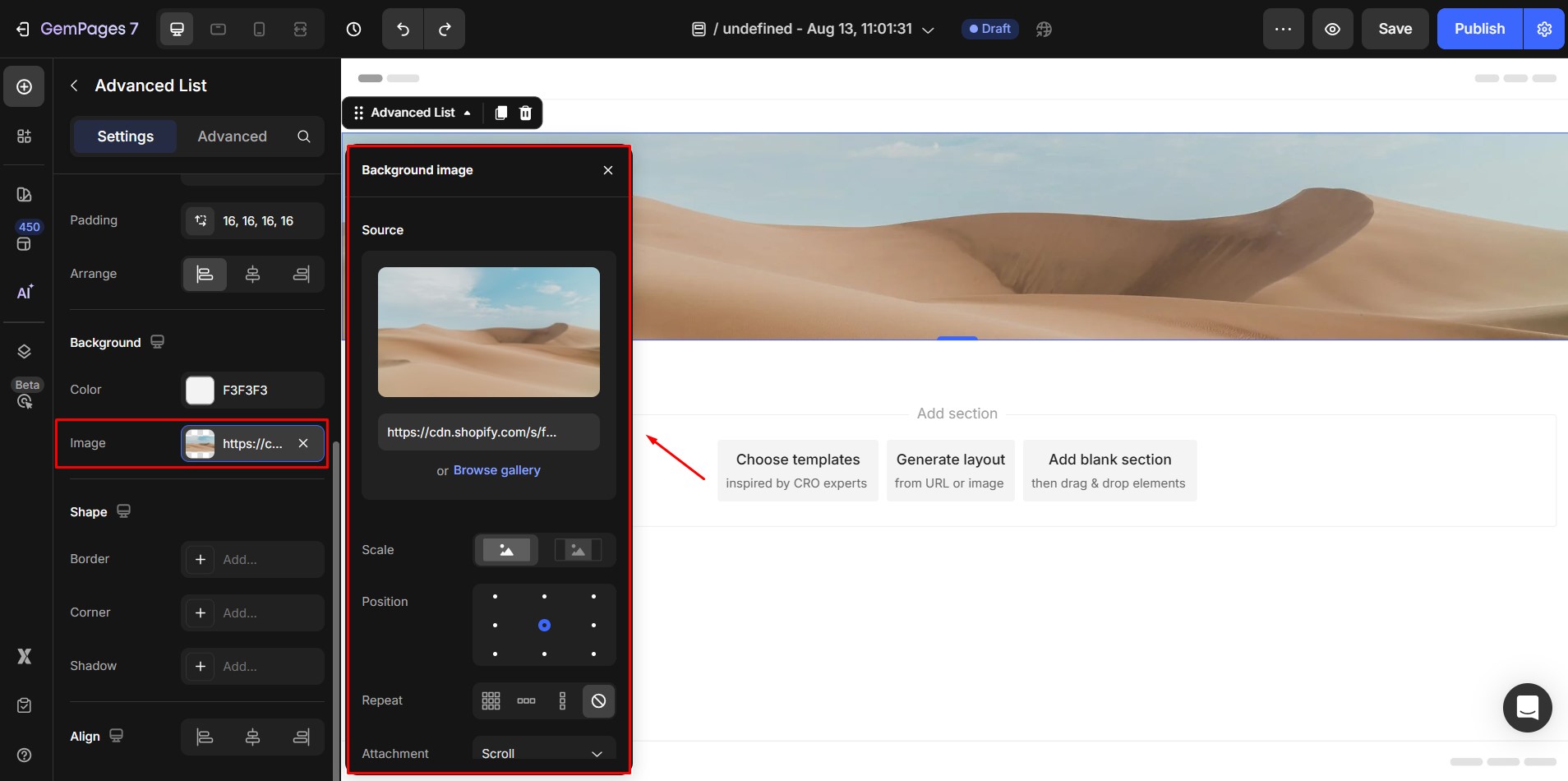The image size is (1568, 781).
Task: Open the F3F3F3 background color swatch
Action: click(200, 390)
